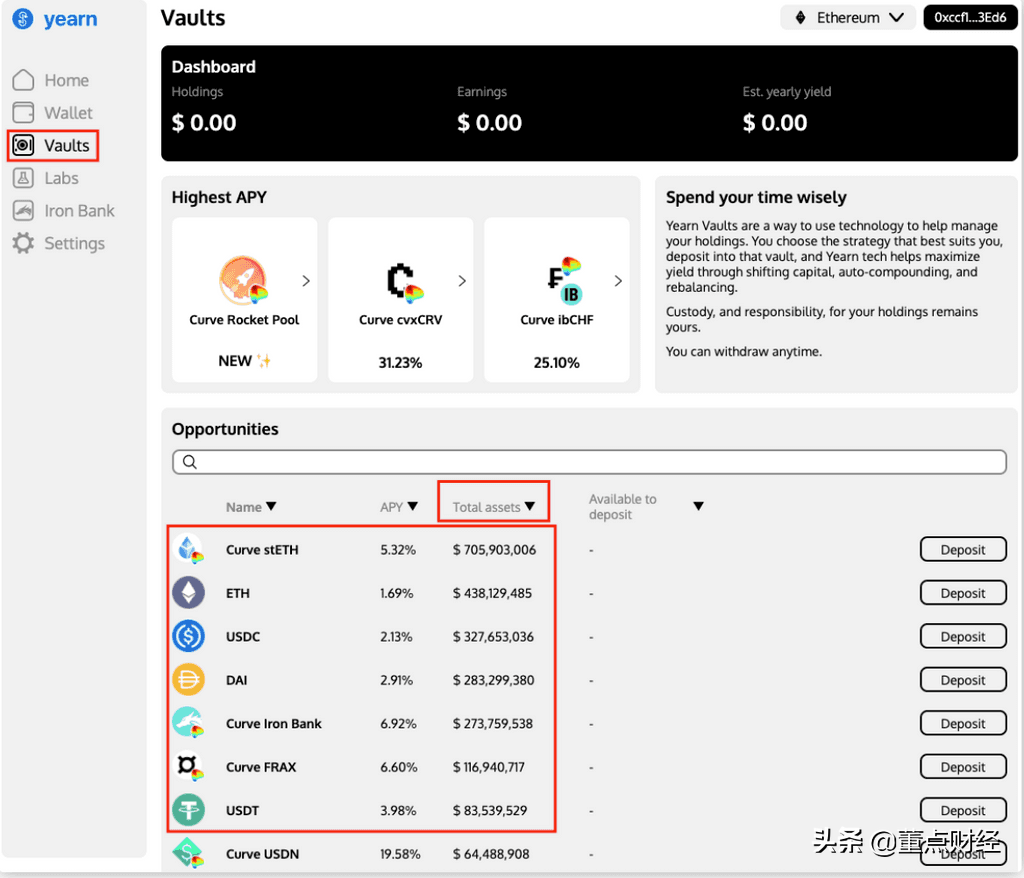
Task: Click the Curve USDN vault name
Action: click(263, 854)
